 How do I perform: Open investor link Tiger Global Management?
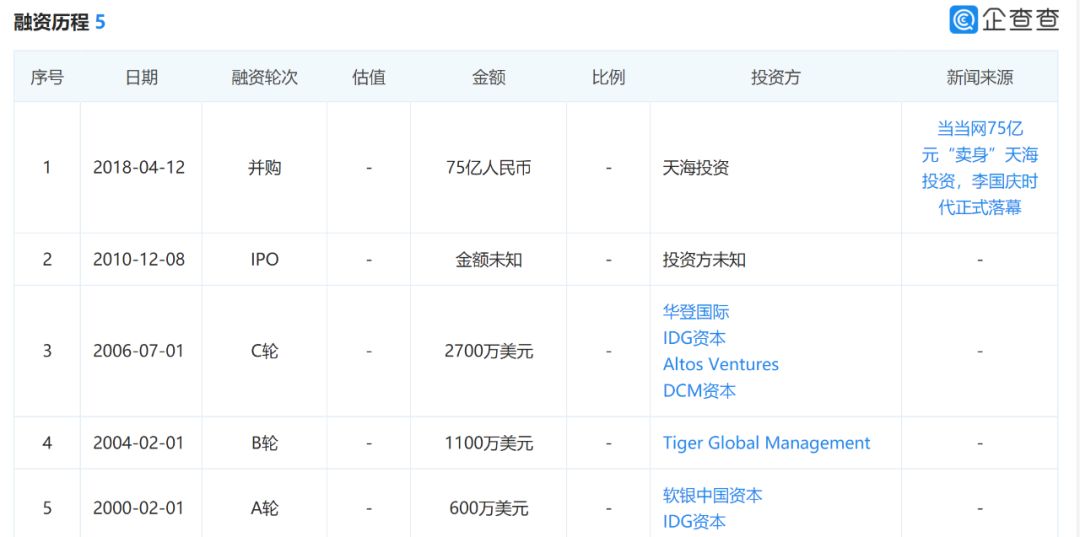click(767, 443)
